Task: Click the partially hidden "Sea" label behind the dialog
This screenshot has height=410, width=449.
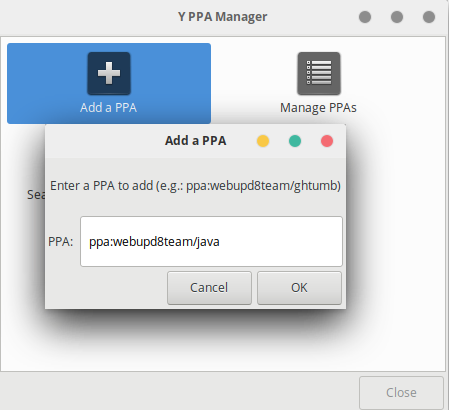Action: 36,195
